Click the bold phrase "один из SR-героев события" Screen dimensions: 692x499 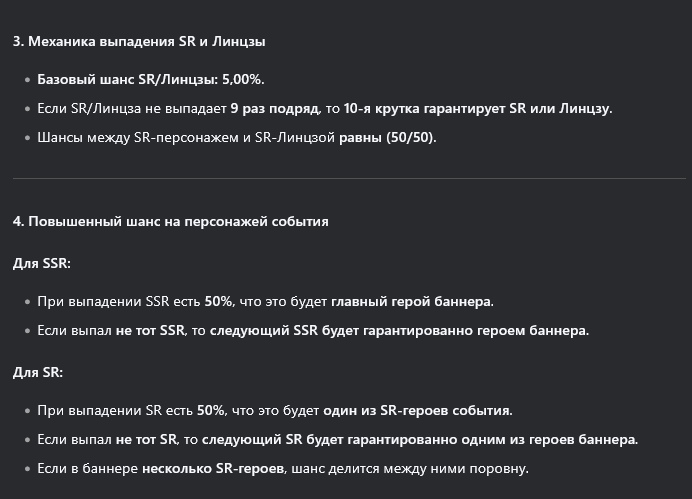click(x=417, y=409)
